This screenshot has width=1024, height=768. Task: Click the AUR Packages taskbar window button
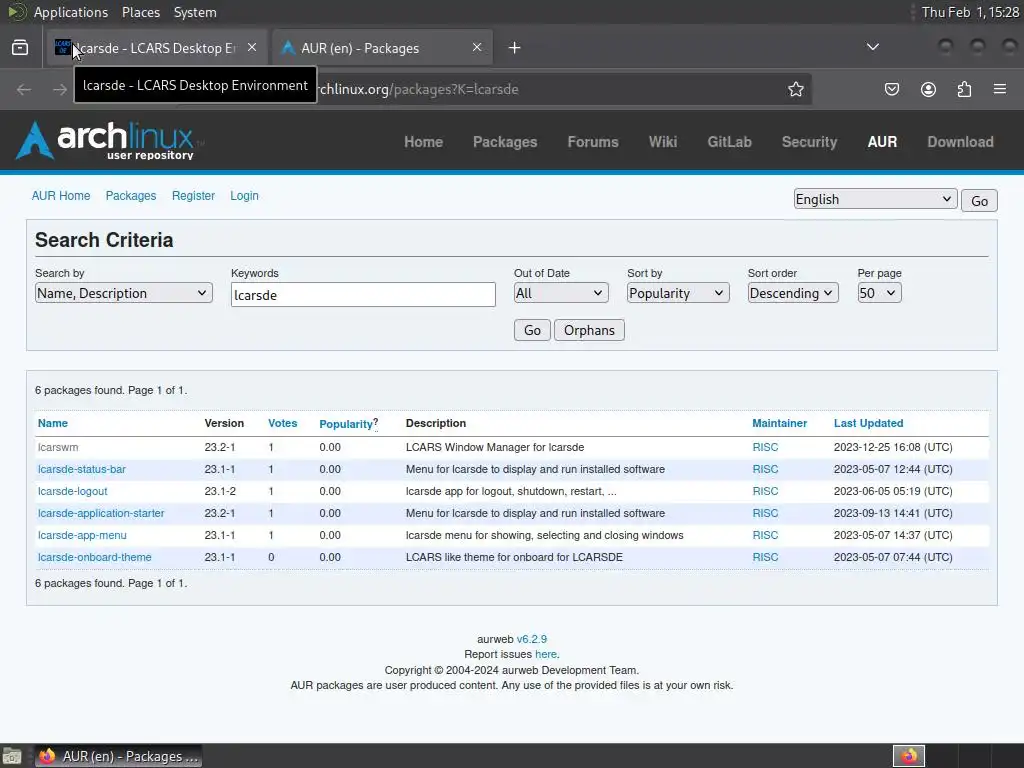(x=118, y=756)
